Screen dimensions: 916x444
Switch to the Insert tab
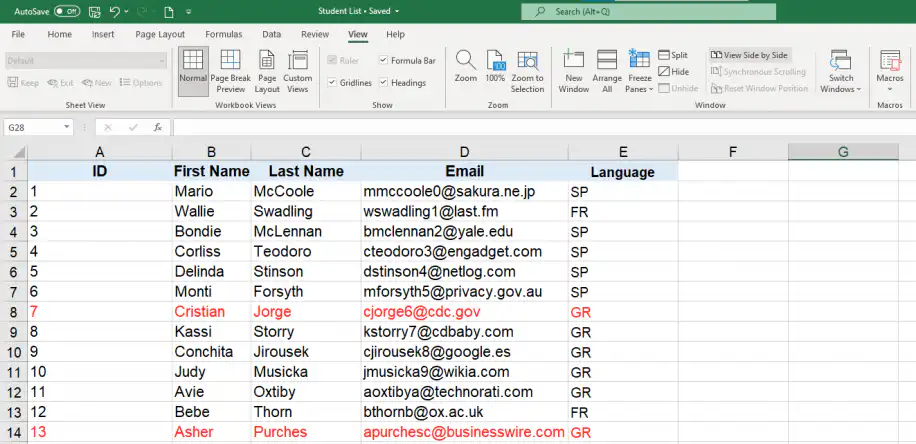click(x=103, y=34)
